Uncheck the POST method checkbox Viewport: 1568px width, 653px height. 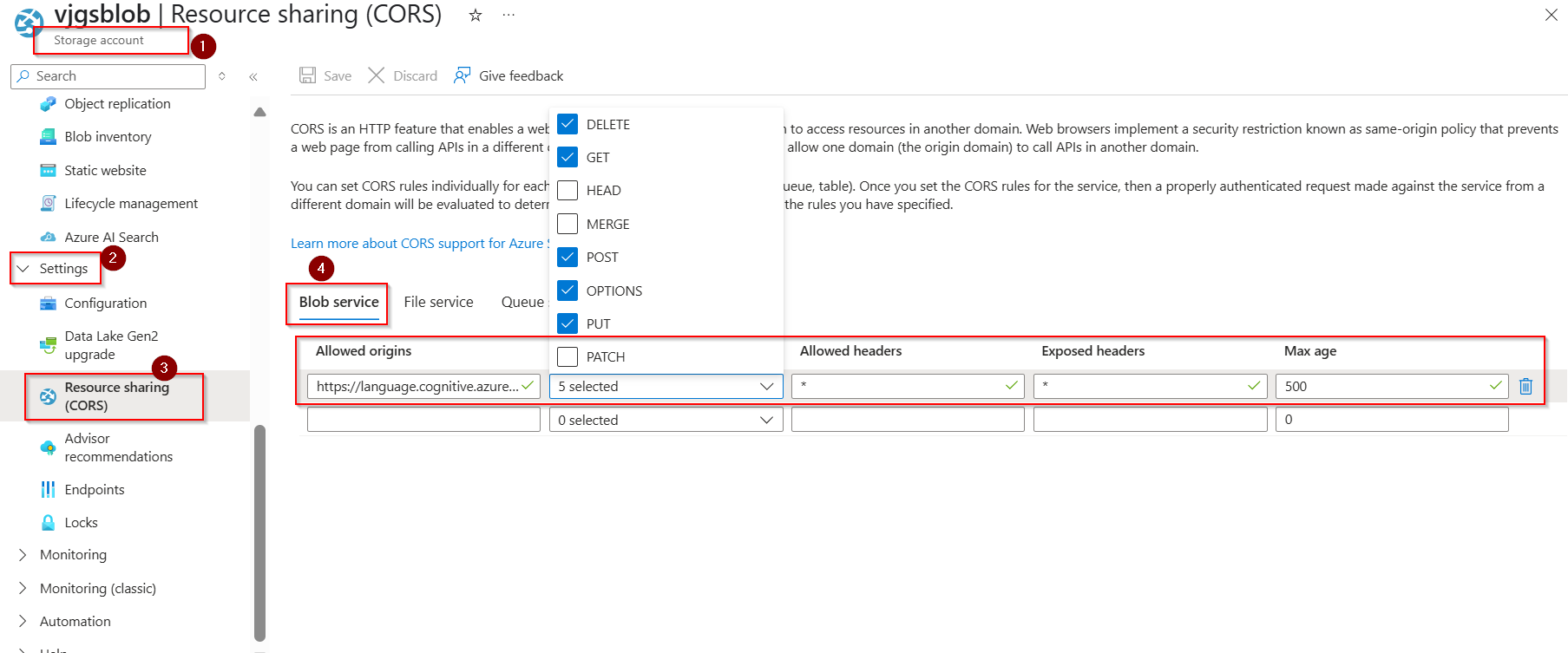coord(567,257)
